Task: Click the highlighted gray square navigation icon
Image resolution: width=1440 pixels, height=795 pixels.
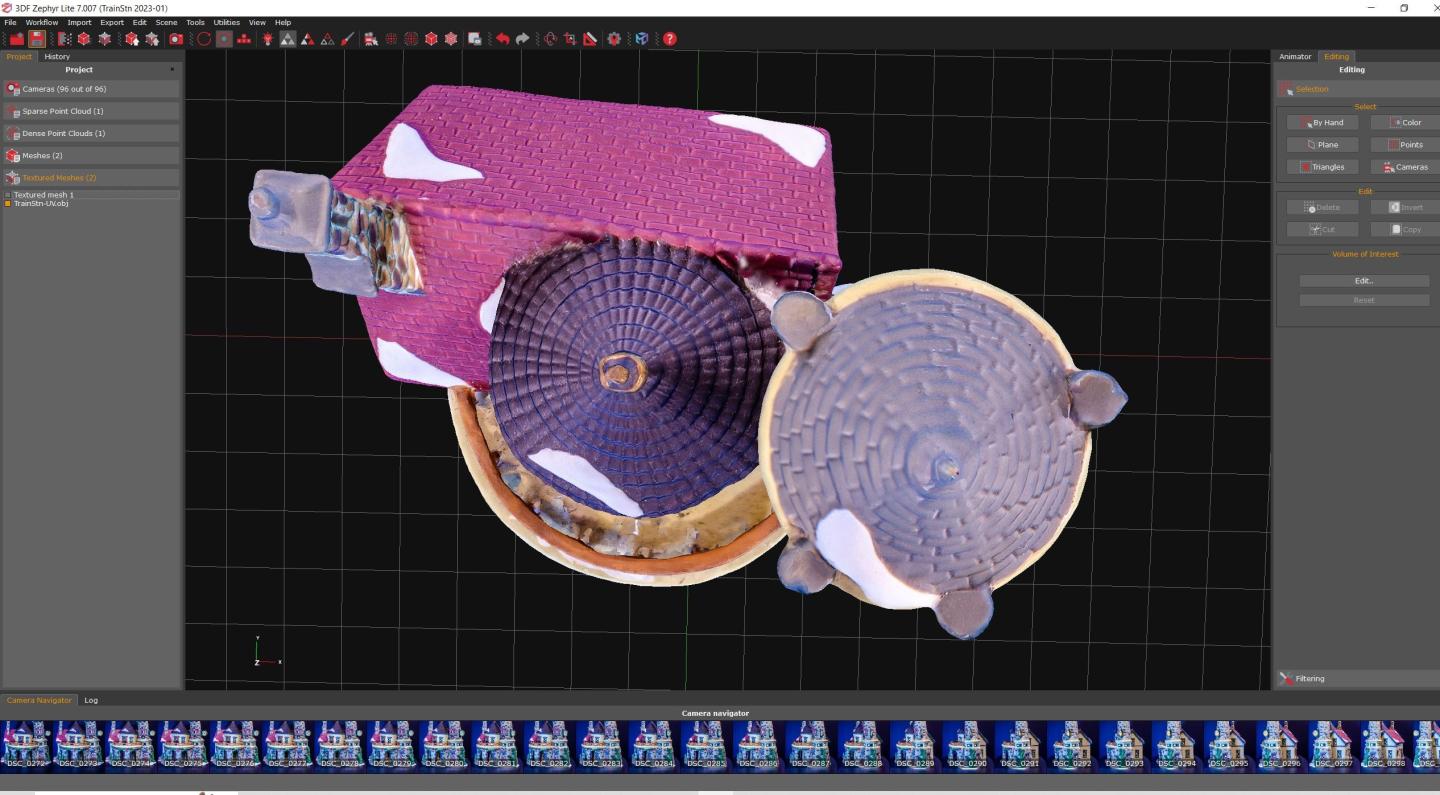Action: (224, 39)
